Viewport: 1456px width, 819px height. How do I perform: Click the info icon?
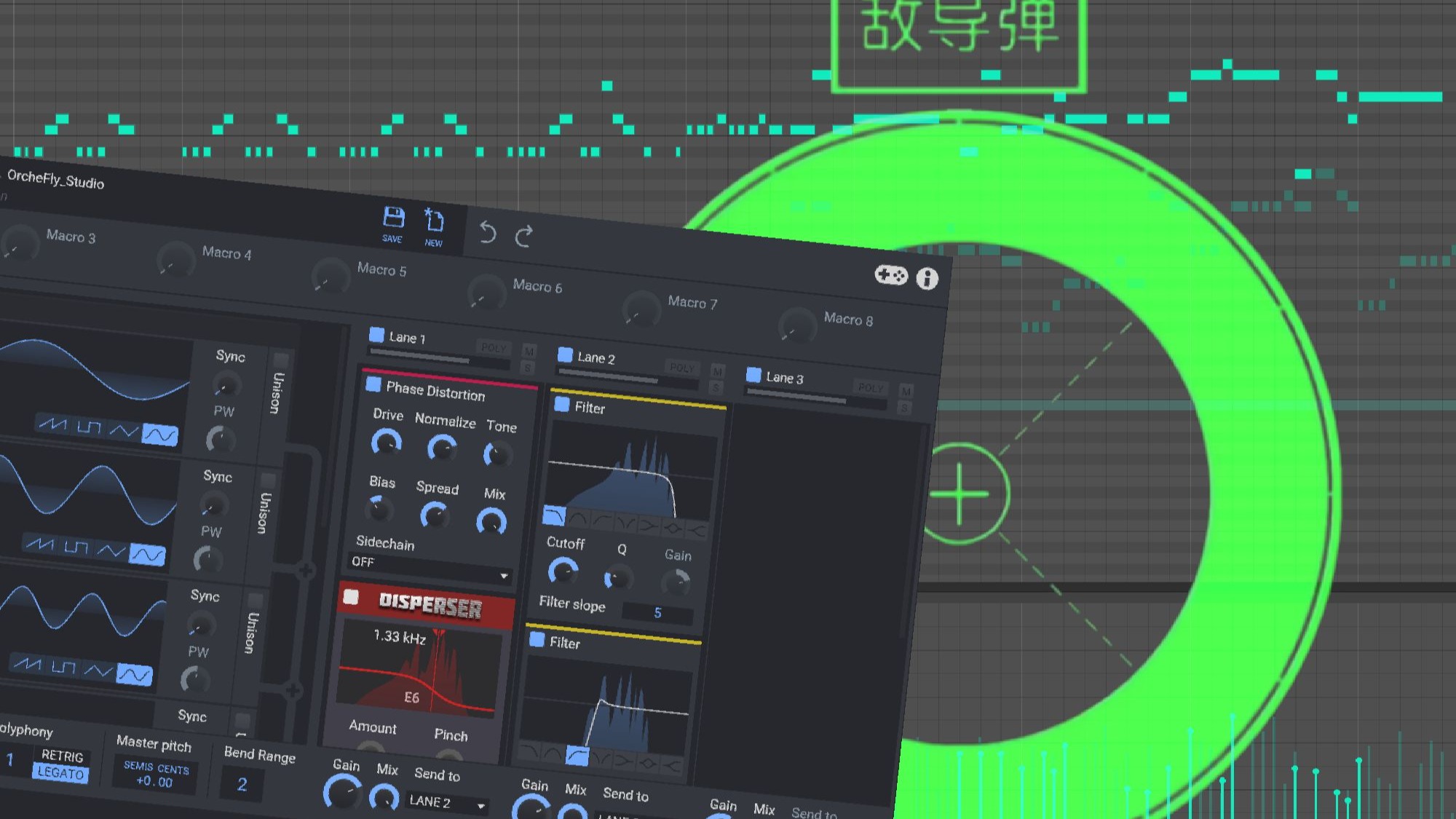[927, 279]
